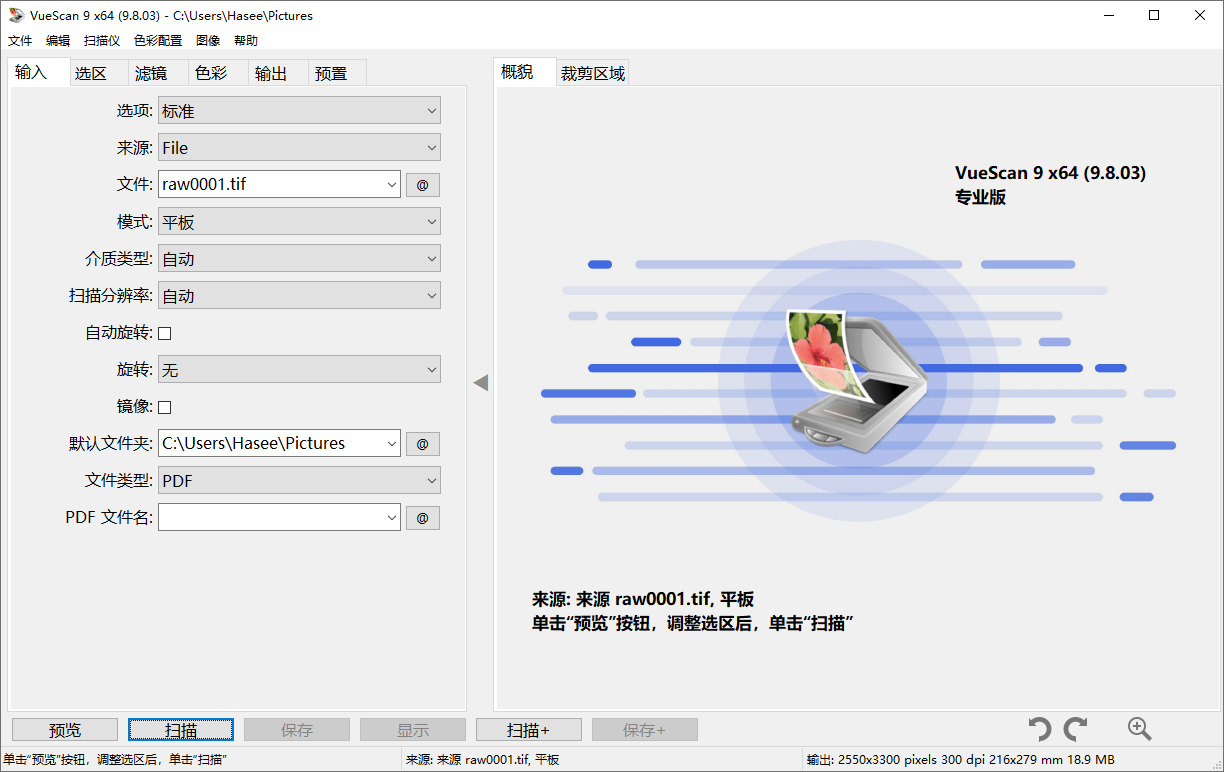This screenshot has height=772, width=1224.
Task: Collapse left panel with triangle arrow
Action: coord(481,382)
